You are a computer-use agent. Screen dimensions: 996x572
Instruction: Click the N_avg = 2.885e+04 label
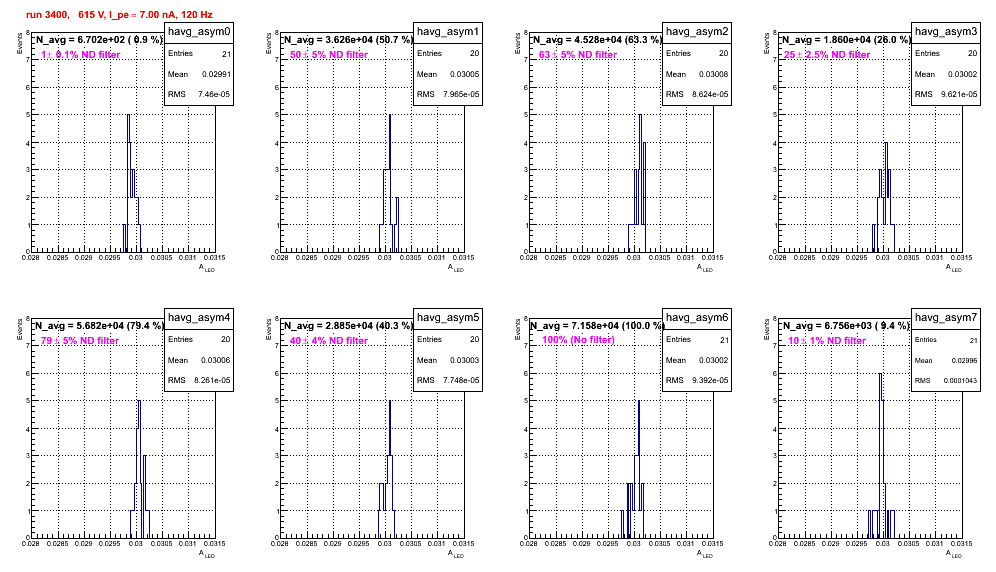tap(347, 325)
